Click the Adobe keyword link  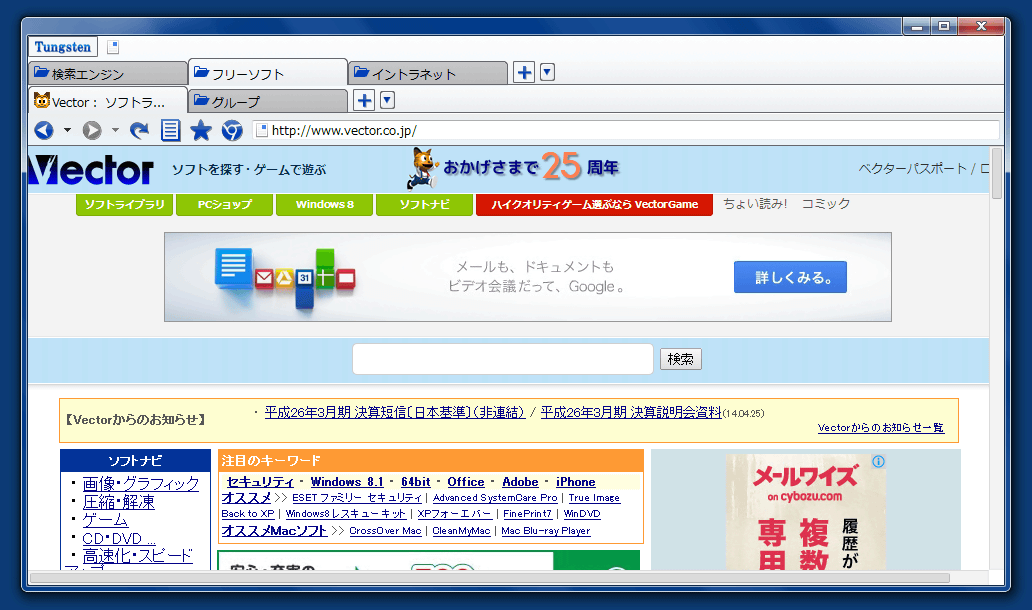pos(520,482)
